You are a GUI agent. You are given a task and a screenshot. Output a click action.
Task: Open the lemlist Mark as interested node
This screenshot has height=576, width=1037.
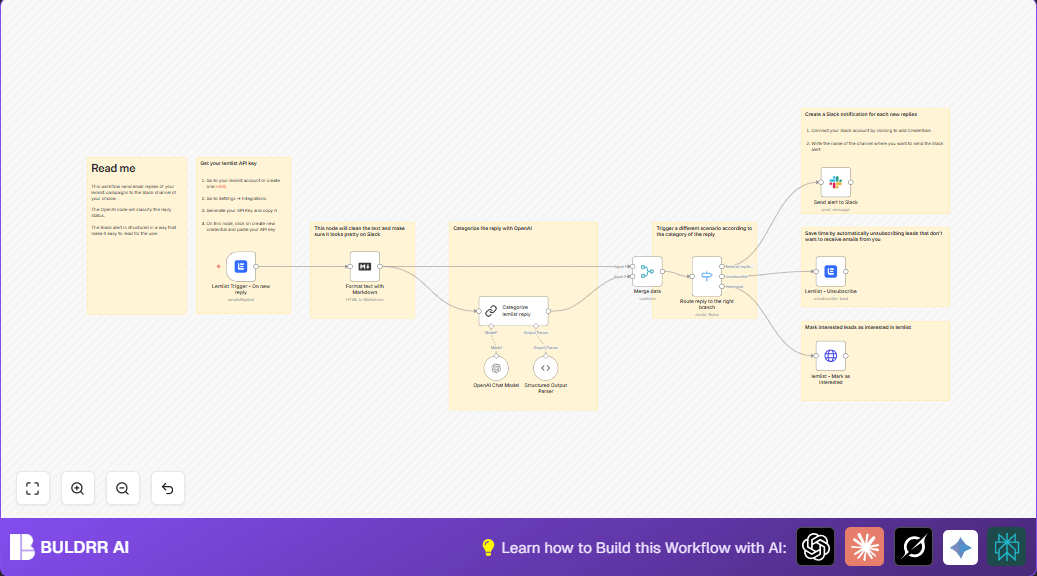pyautogui.click(x=831, y=356)
